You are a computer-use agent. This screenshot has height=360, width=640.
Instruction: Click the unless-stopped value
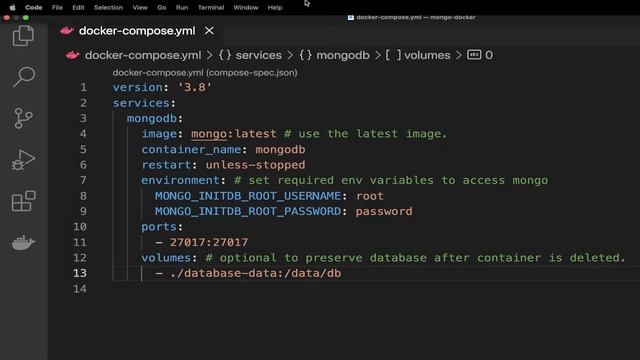coord(256,165)
